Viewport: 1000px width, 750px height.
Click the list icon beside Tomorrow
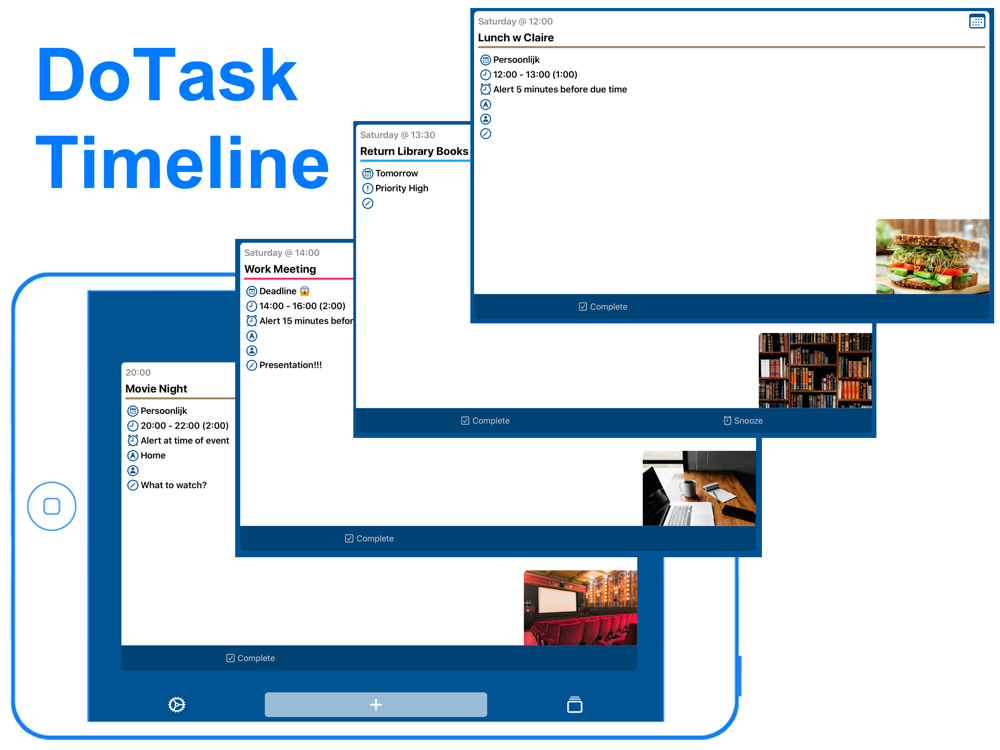pos(367,173)
